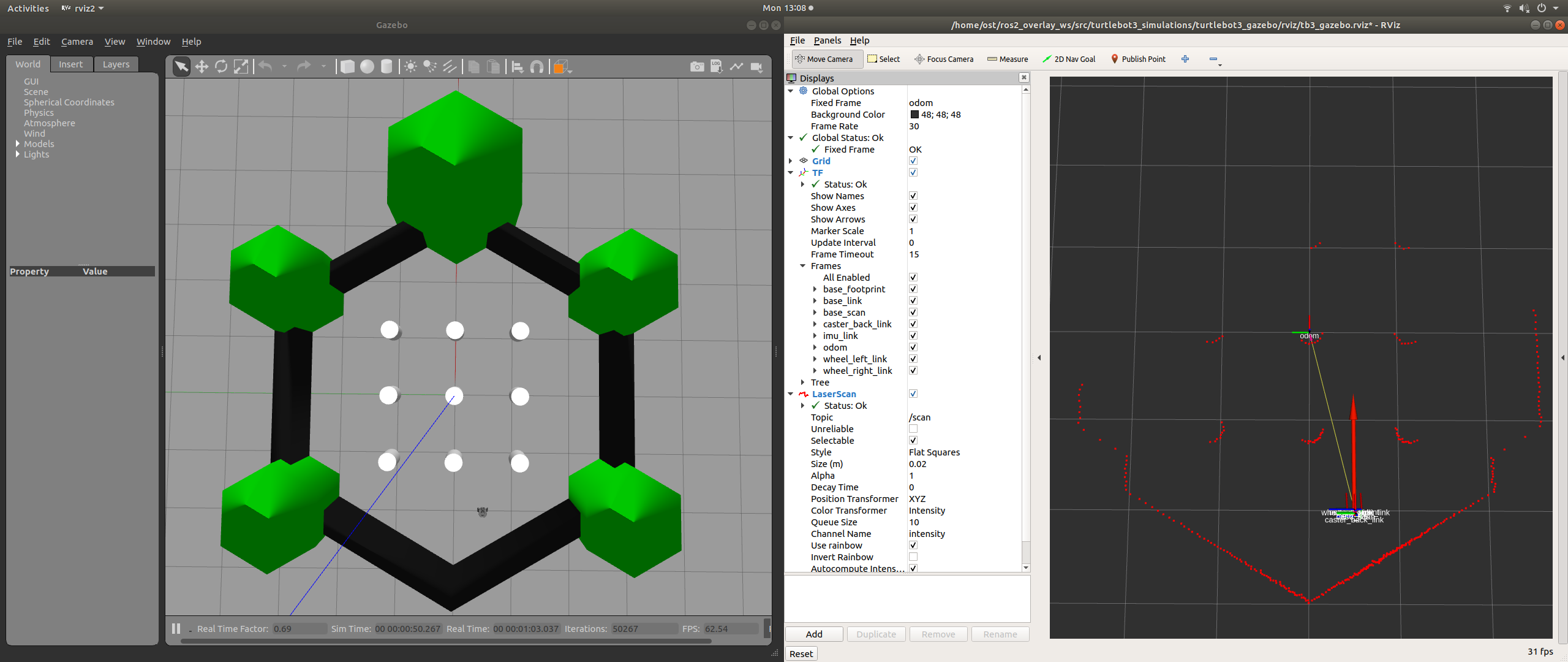Click the rotate mode tool icon
The width and height of the screenshot is (1568, 662).
221,67
